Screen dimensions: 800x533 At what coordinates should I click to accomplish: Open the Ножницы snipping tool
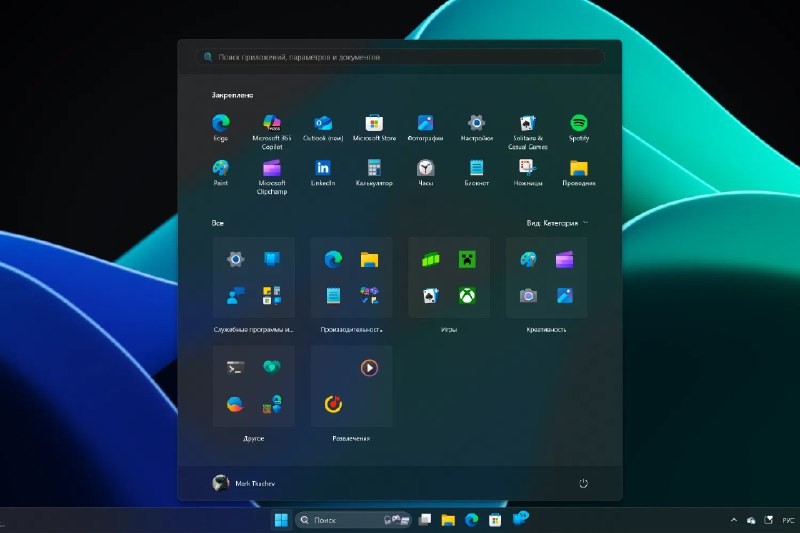[528, 172]
